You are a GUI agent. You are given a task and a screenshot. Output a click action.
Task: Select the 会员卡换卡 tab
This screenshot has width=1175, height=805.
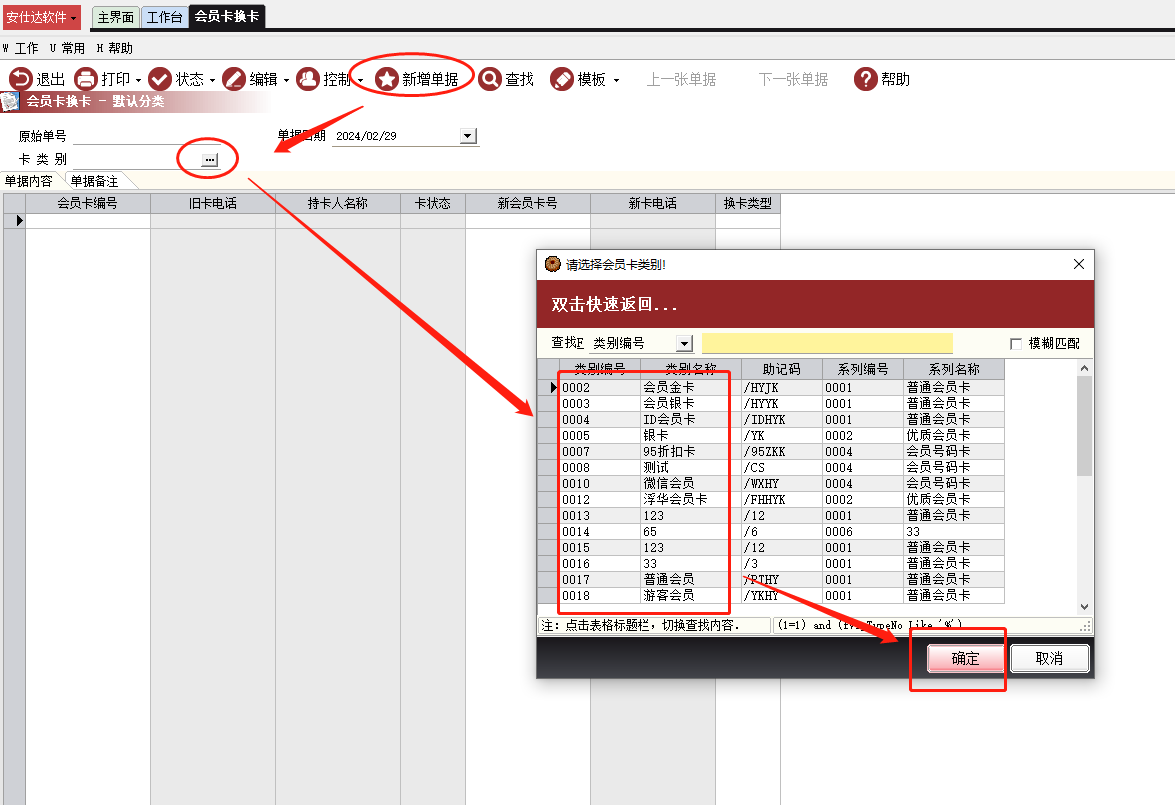click(x=227, y=16)
